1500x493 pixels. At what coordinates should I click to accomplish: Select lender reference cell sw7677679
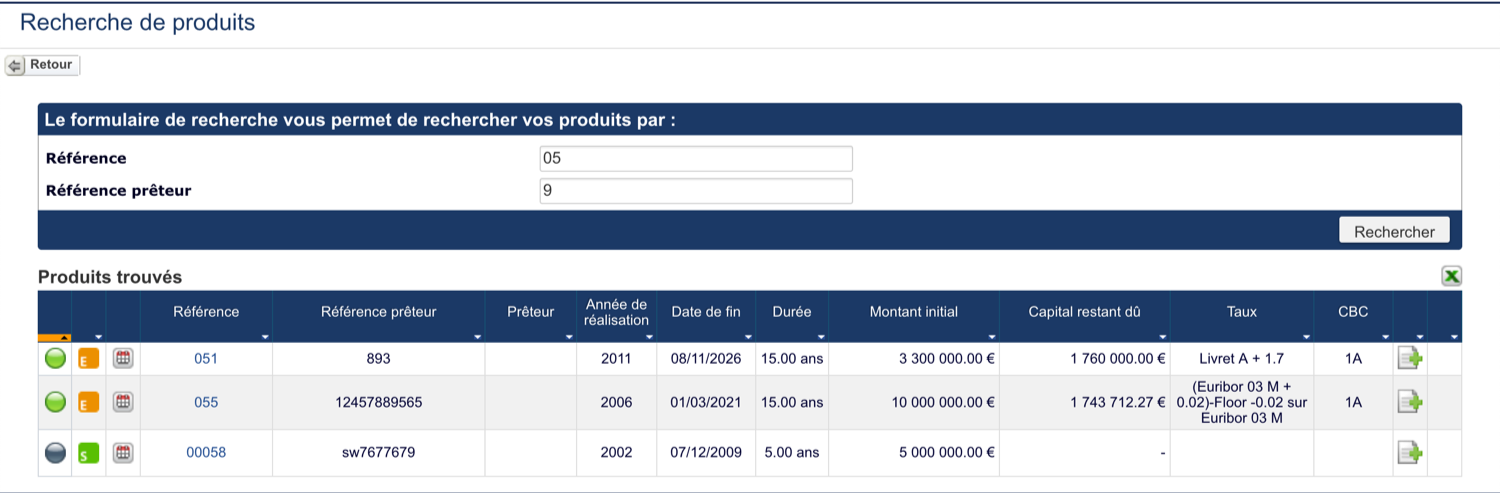378,452
